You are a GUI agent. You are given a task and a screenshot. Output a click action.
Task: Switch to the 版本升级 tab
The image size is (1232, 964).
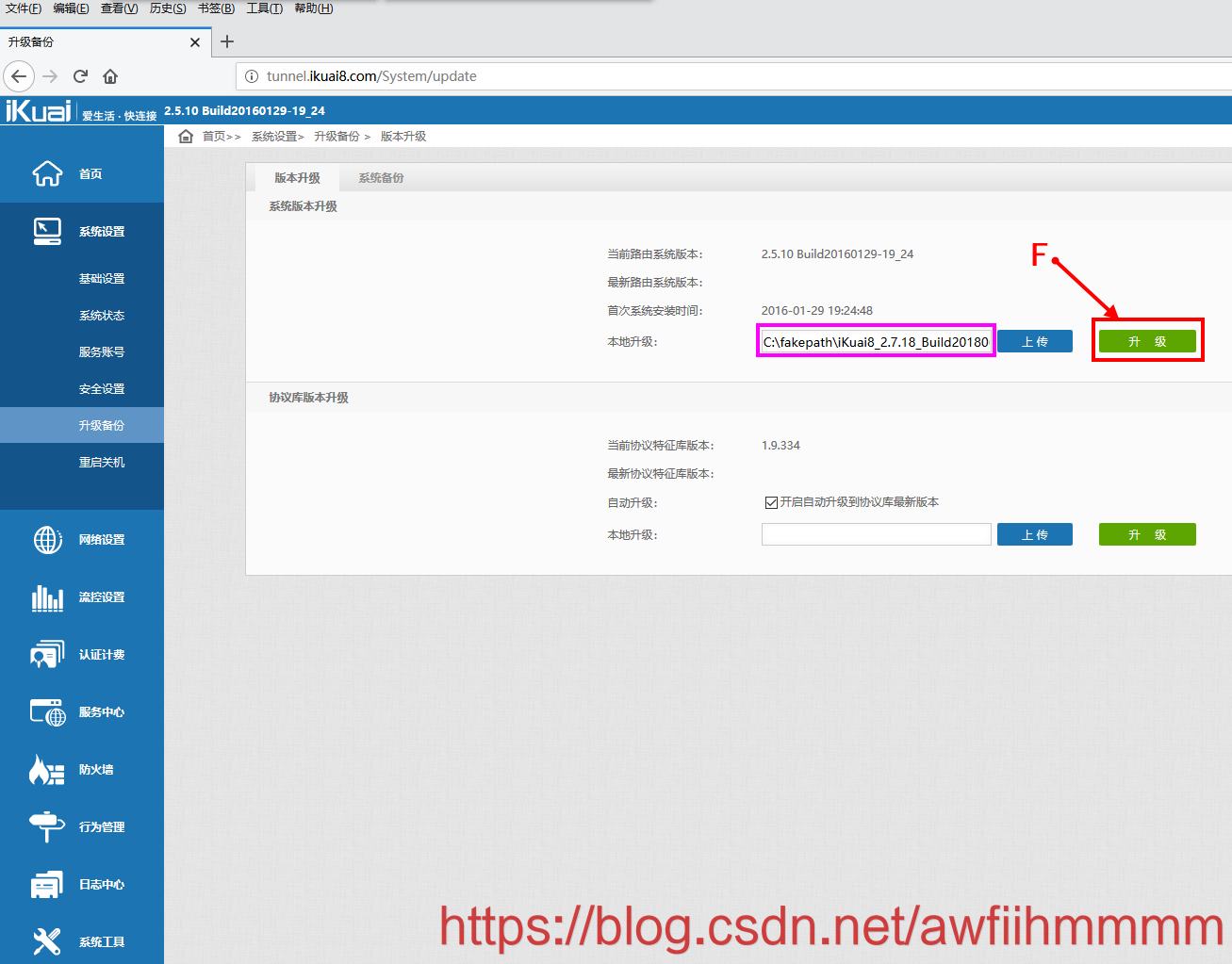click(297, 177)
